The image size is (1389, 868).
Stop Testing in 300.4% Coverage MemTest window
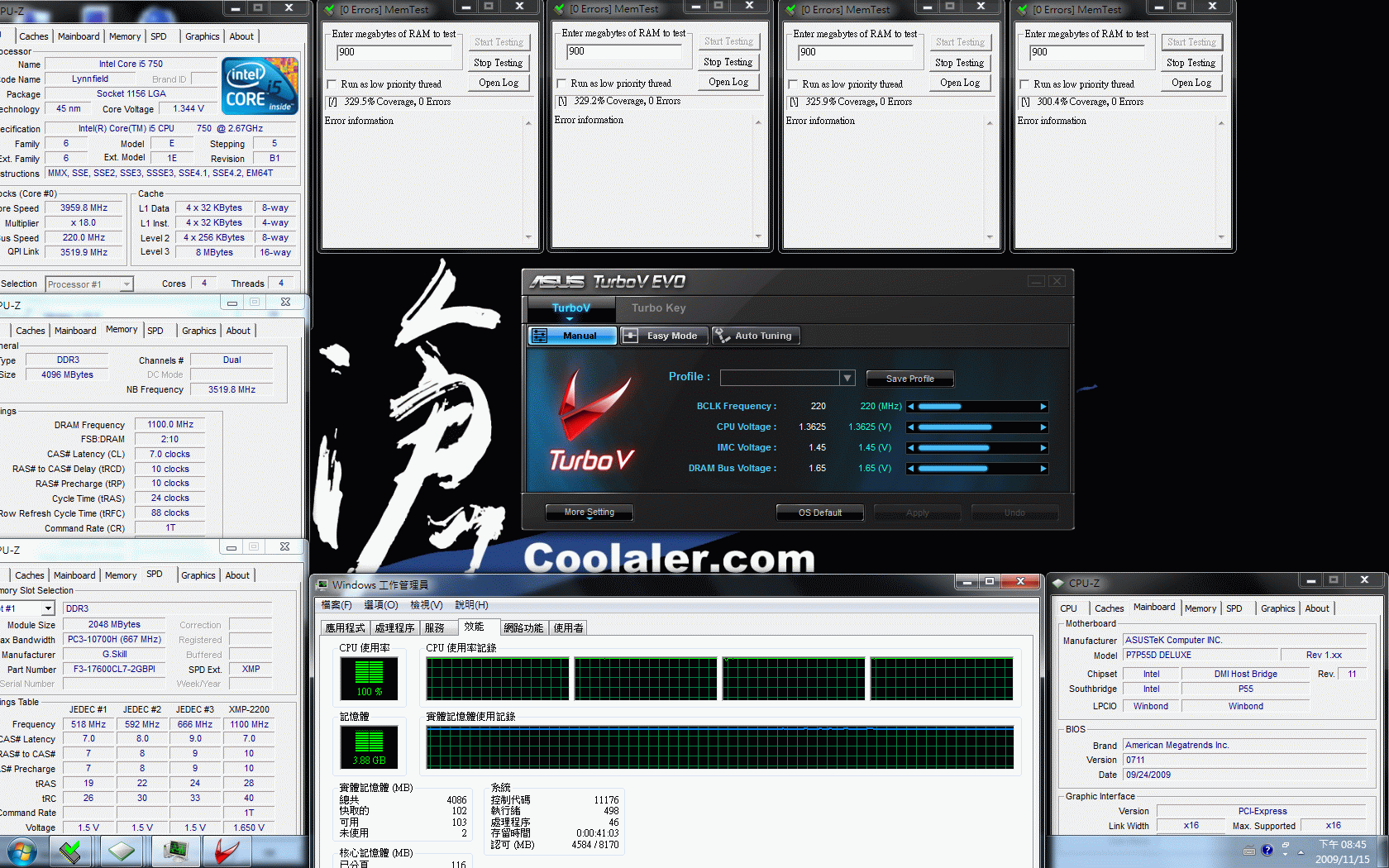pos(1191,63)
